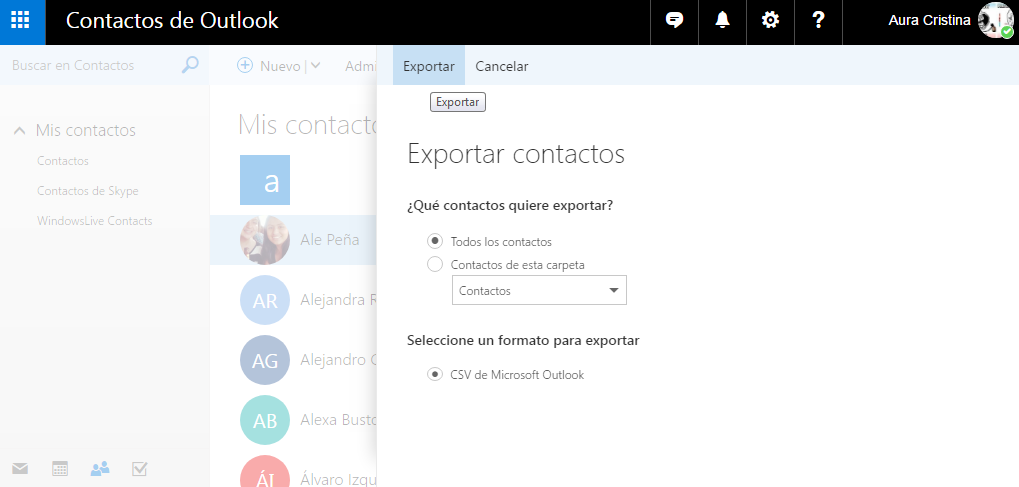Open settings gear icon
Viewport: 1019px width, 487px height.
pos(770,21)
